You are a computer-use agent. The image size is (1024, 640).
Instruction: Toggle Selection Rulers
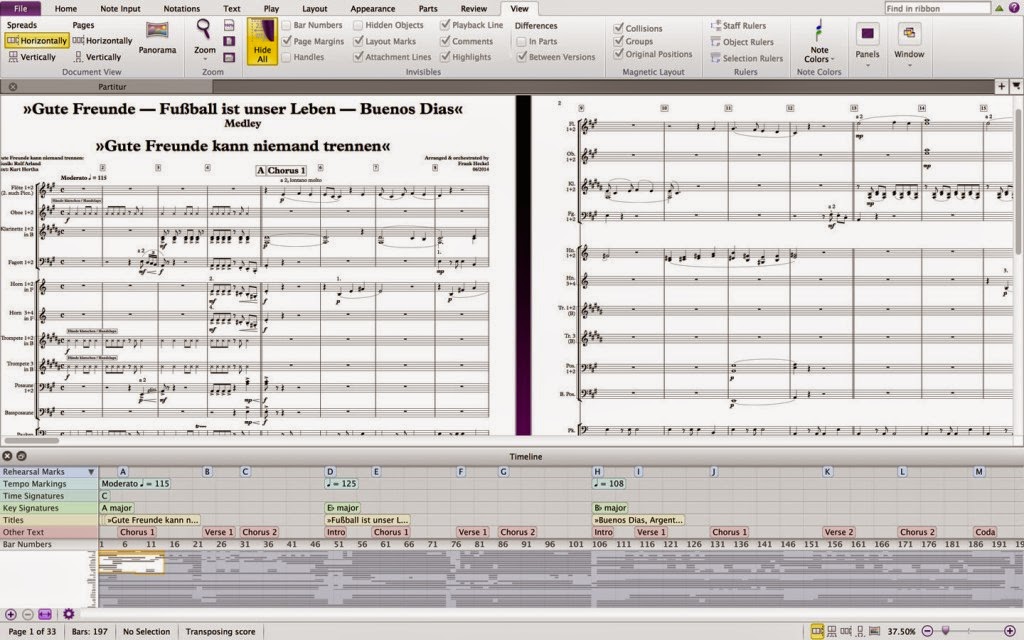pos(747,58)
